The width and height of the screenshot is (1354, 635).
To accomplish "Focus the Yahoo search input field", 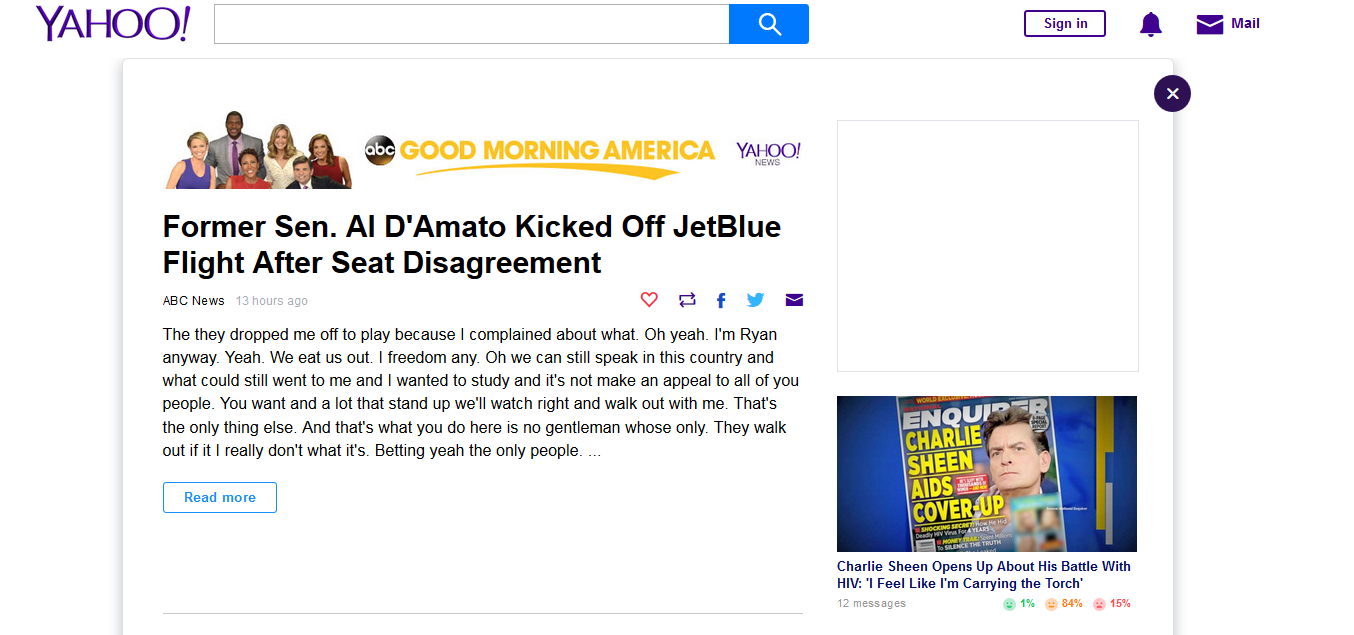I will [x=472, y=24].
